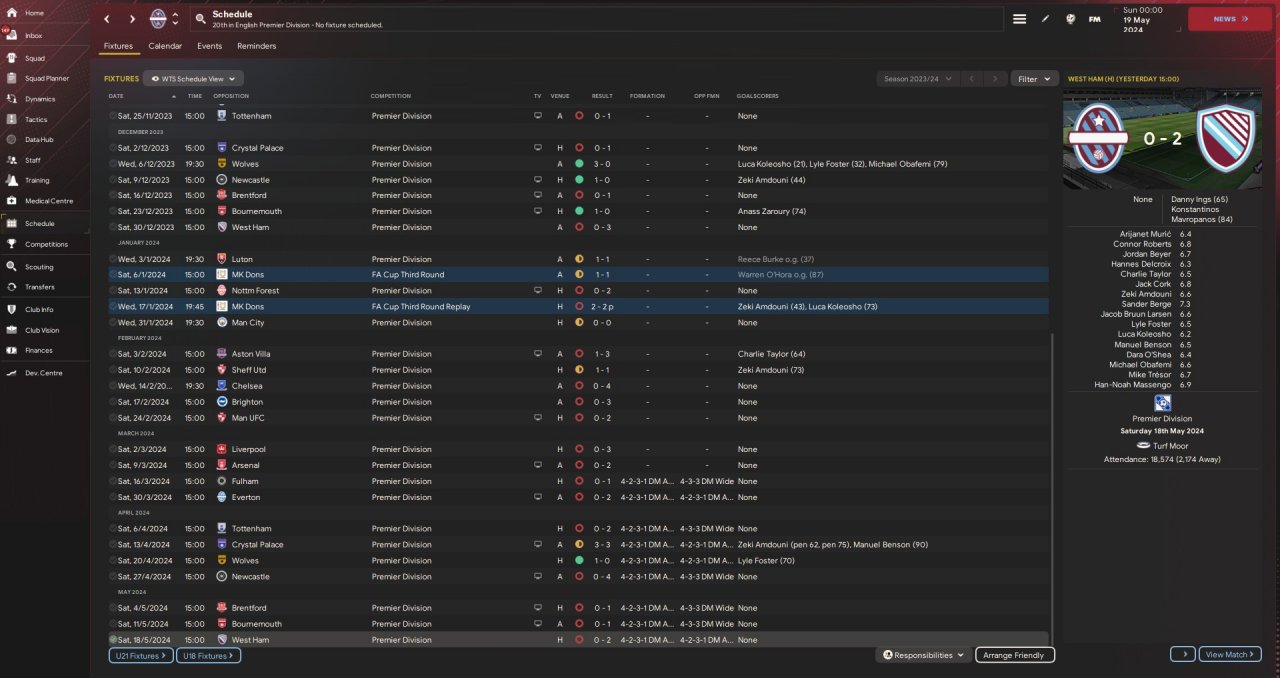Select the Sat 18/5/2024 West Ham fixture row

[x=578, y=640]
